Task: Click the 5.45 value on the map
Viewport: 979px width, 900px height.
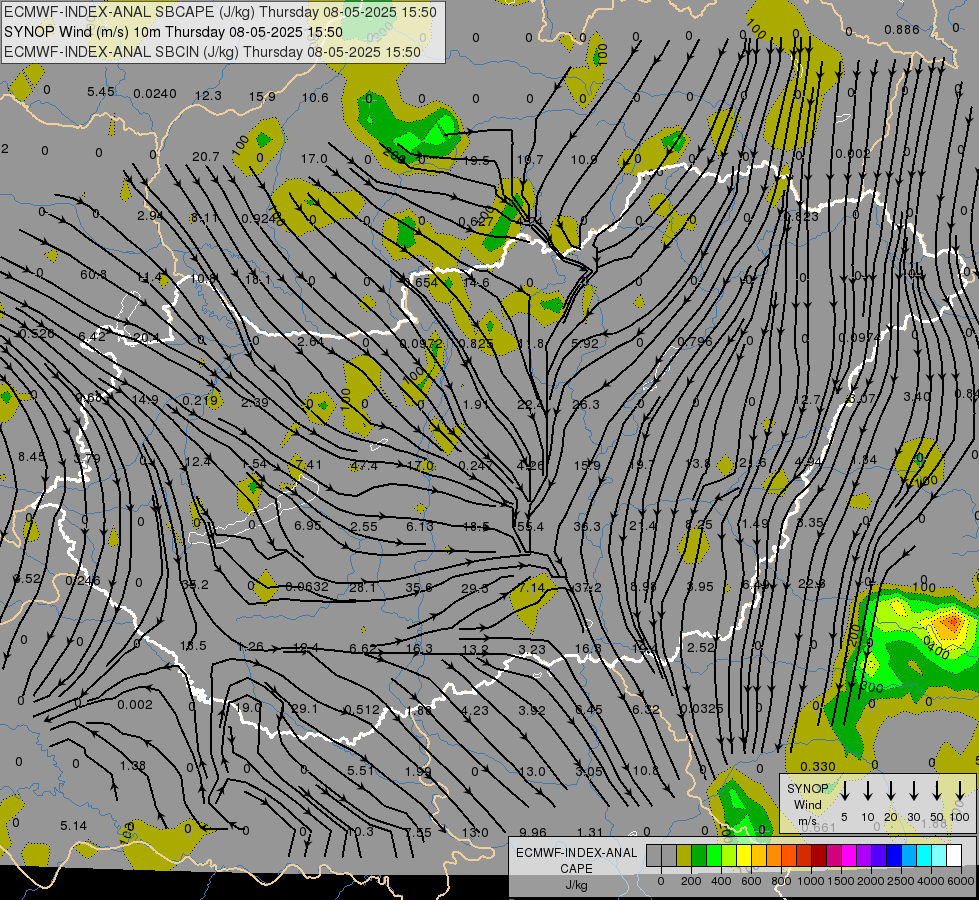Action: click(101, 92)
